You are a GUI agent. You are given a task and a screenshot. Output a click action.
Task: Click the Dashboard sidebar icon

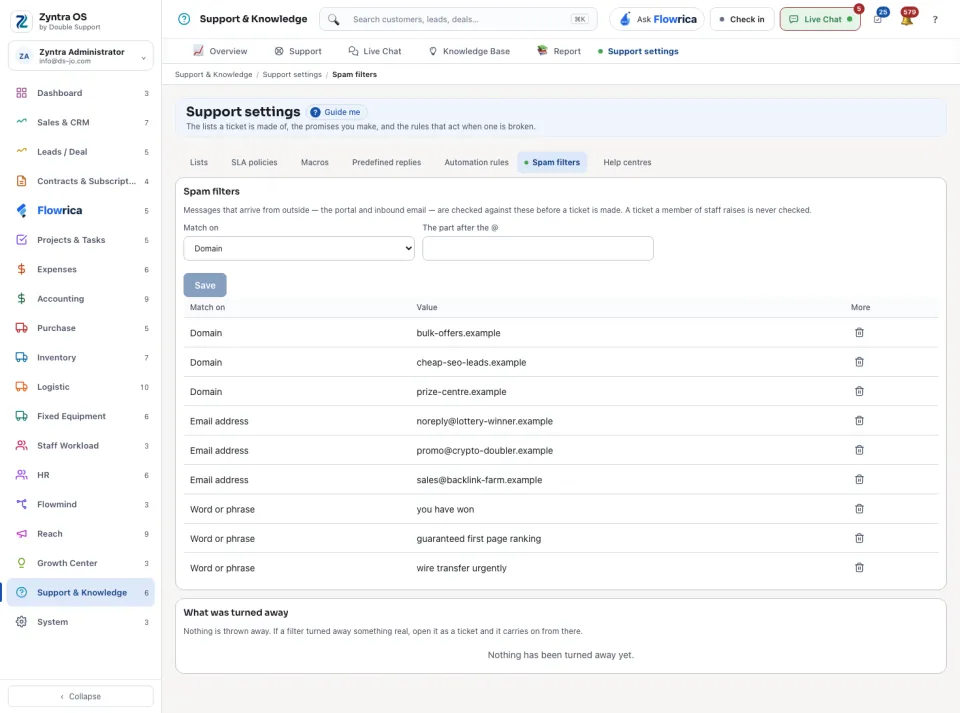21,93
